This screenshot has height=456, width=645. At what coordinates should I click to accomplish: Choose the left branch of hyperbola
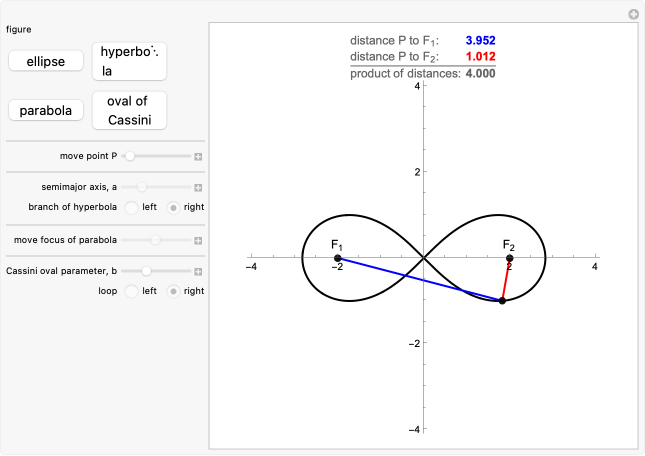pyautogui.click(x=131, y=207)
